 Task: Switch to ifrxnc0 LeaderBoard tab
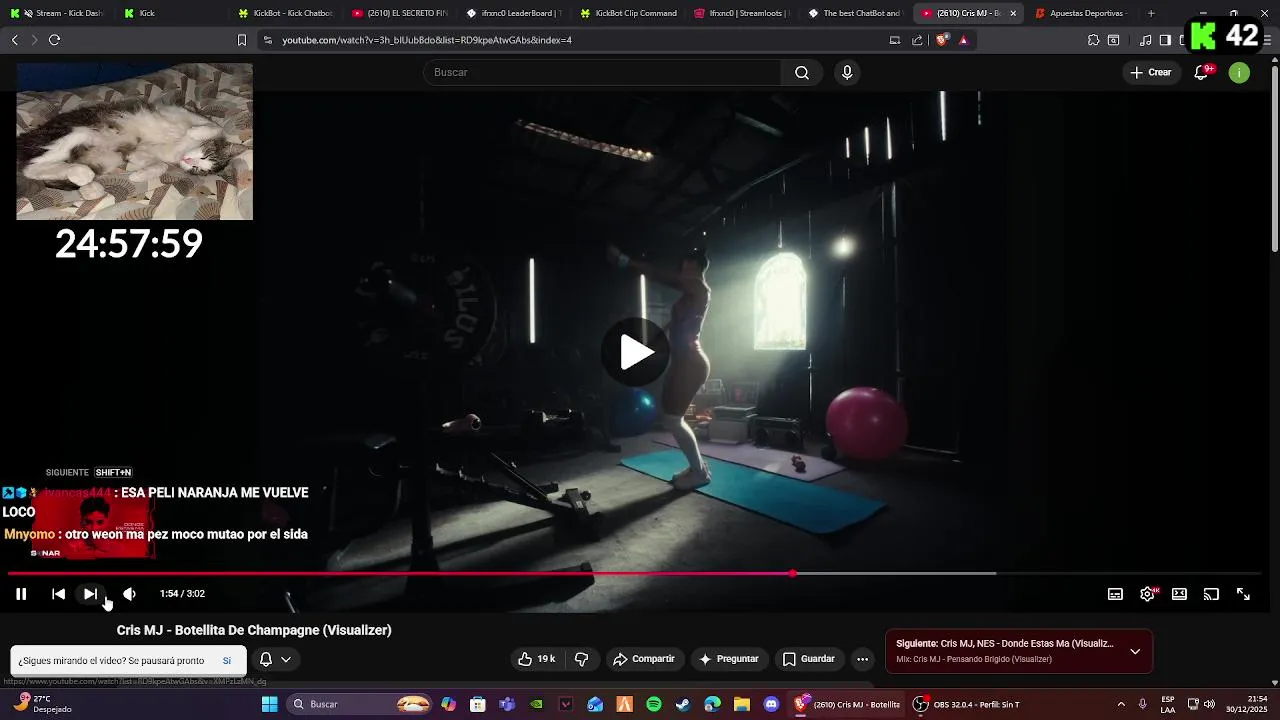click(x=514, y=13)
